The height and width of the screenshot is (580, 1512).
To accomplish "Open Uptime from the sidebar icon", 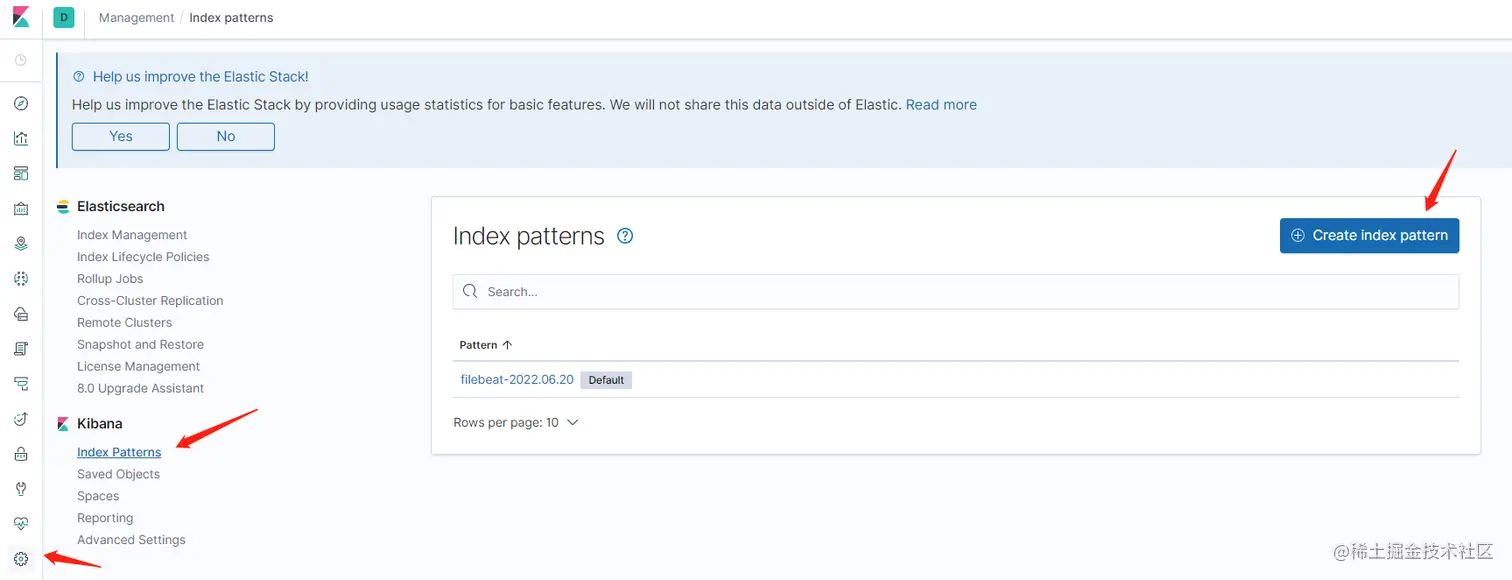I will pos(21,419).
